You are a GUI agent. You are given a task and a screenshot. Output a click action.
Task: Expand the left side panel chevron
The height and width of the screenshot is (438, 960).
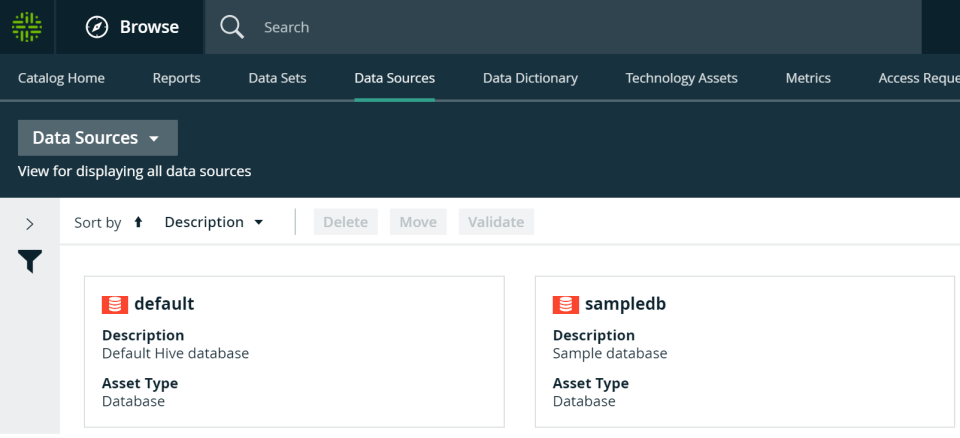click(29, 224)
